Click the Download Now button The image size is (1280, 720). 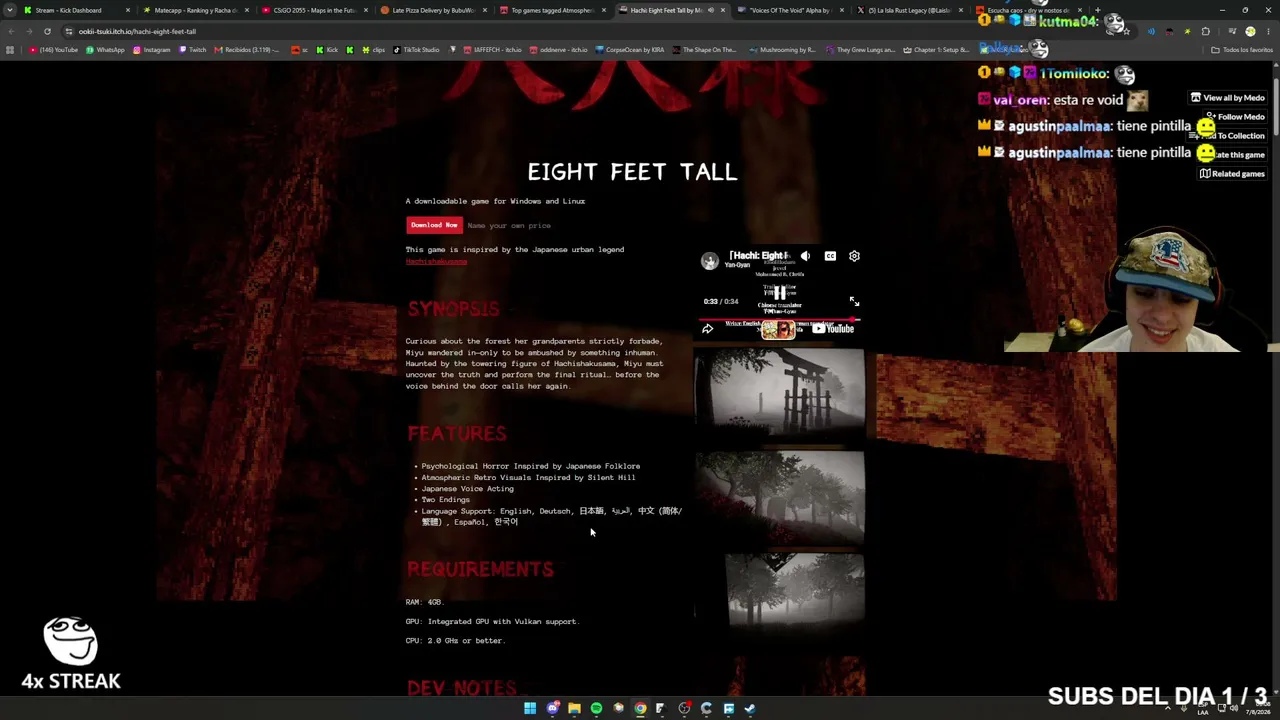(434, 225)
